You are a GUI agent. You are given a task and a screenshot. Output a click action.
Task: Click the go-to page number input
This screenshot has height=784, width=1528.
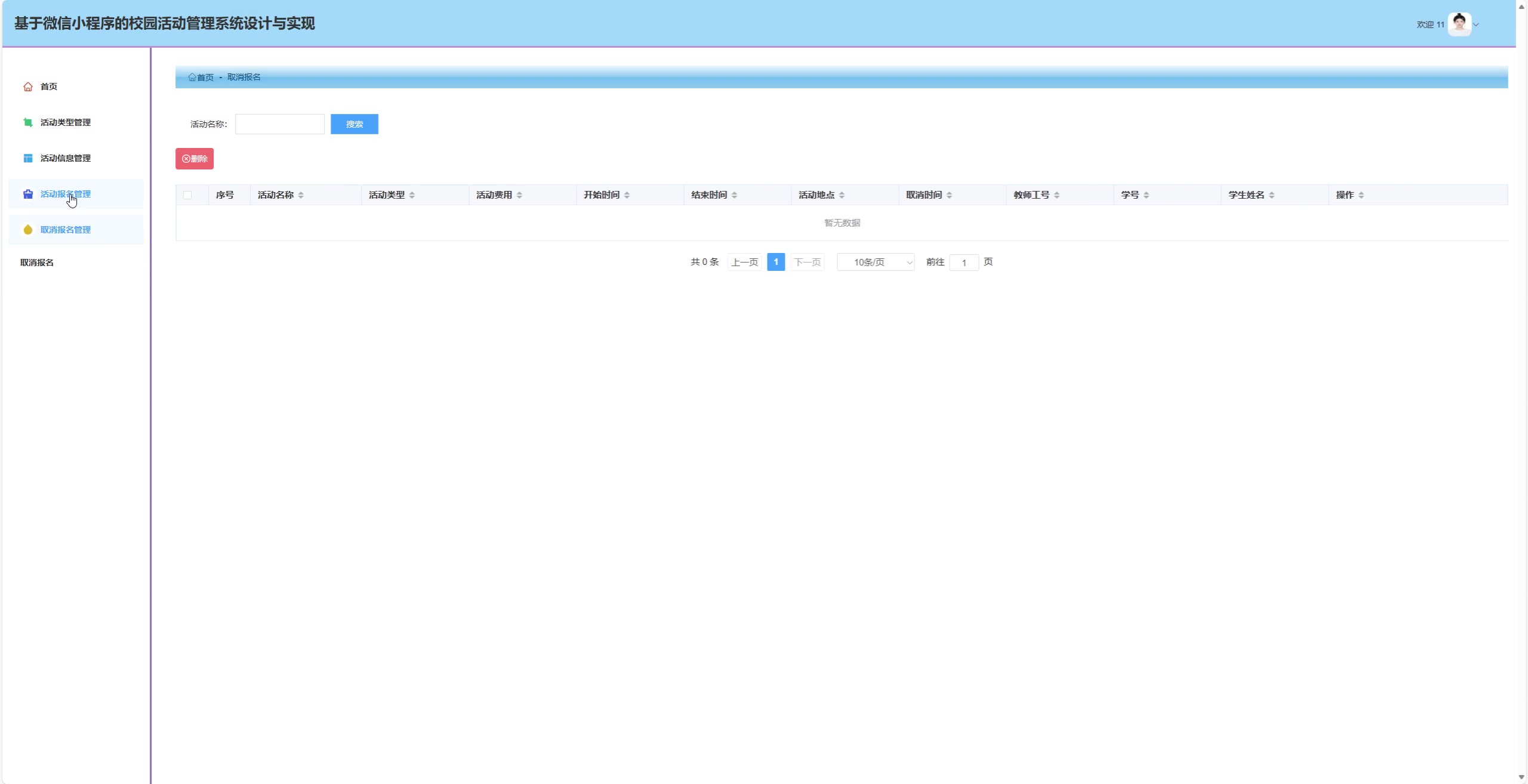coord(963,263)
